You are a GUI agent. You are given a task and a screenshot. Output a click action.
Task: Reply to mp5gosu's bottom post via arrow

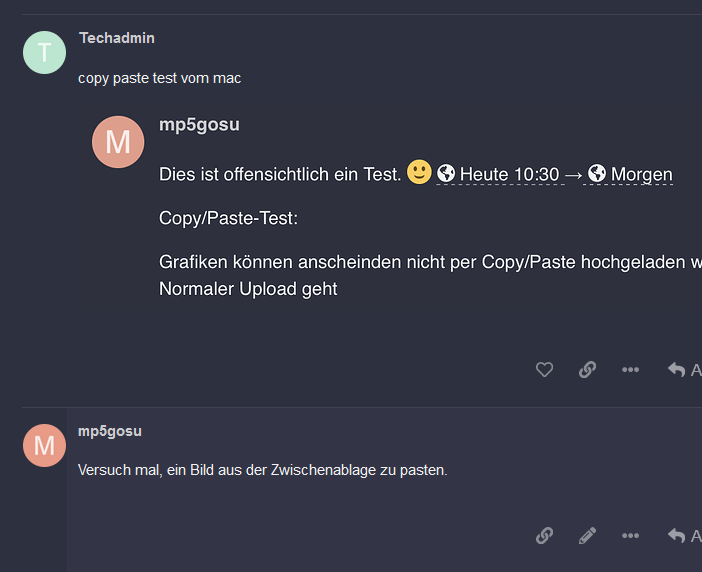[x=678, y=536]
